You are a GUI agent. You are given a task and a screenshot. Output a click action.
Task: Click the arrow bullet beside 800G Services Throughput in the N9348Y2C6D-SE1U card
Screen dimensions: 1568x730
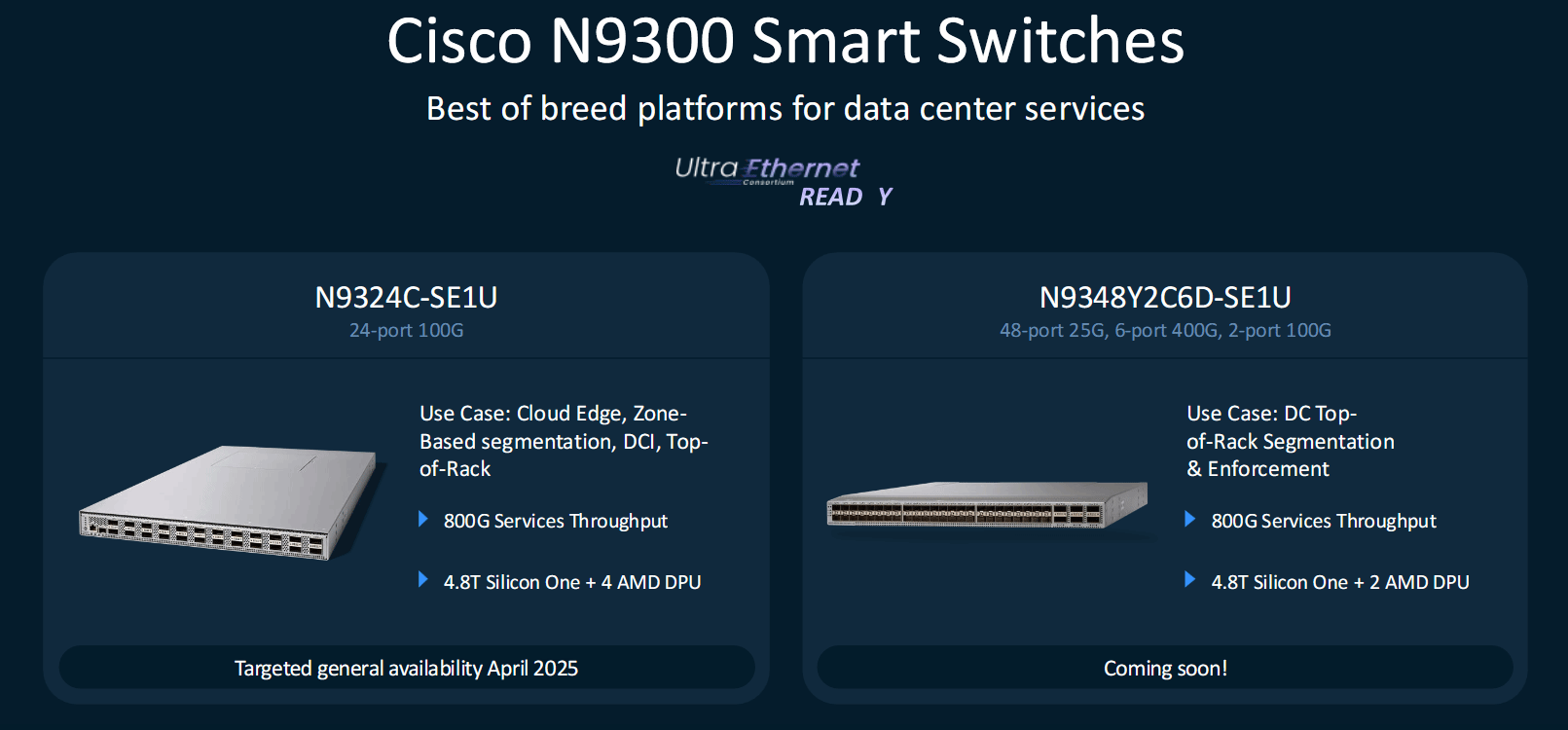[1189, 520]
